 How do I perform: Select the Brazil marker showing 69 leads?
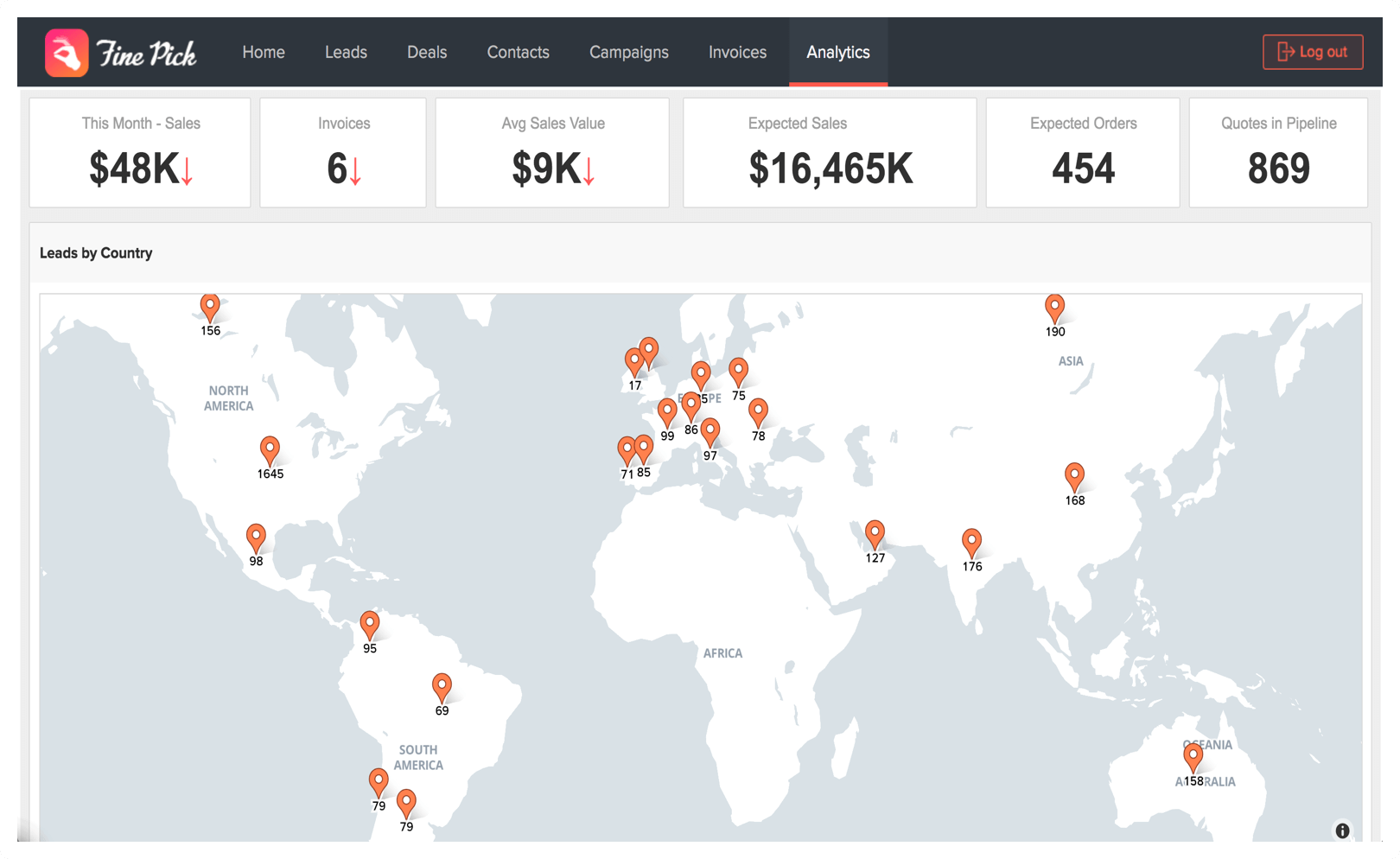(442, 687)
